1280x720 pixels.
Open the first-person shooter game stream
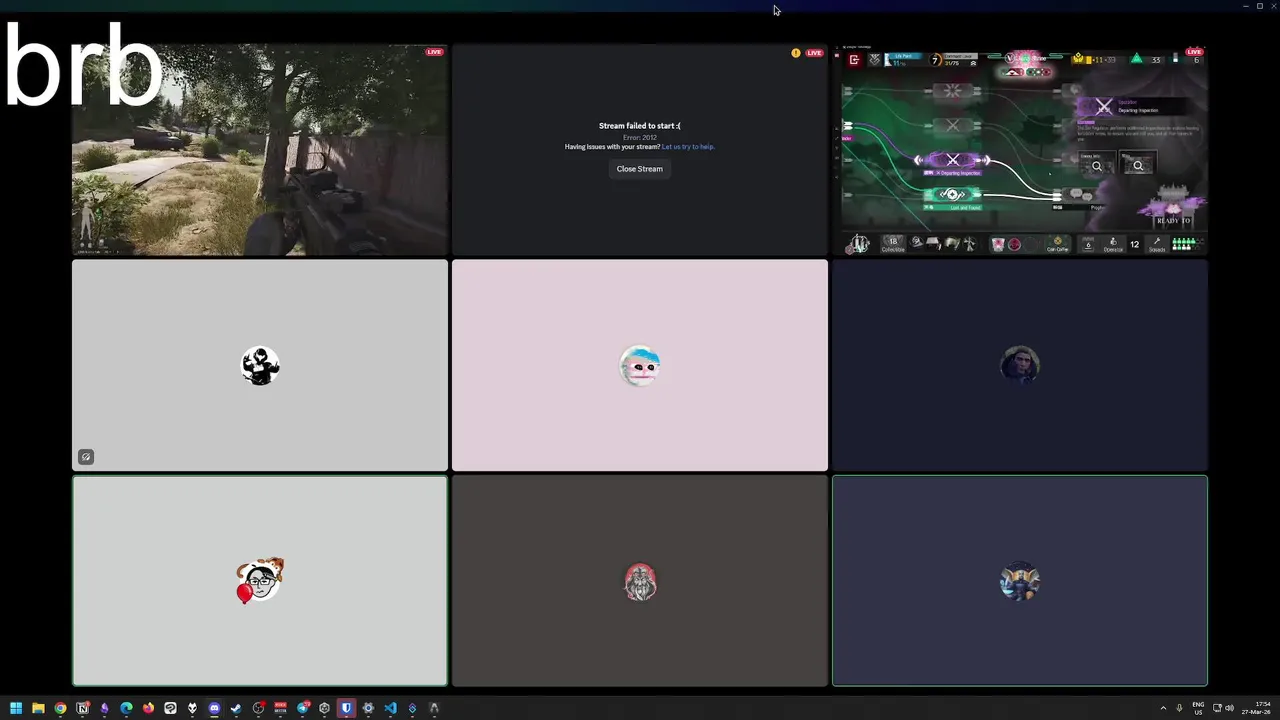coord(260,150)
